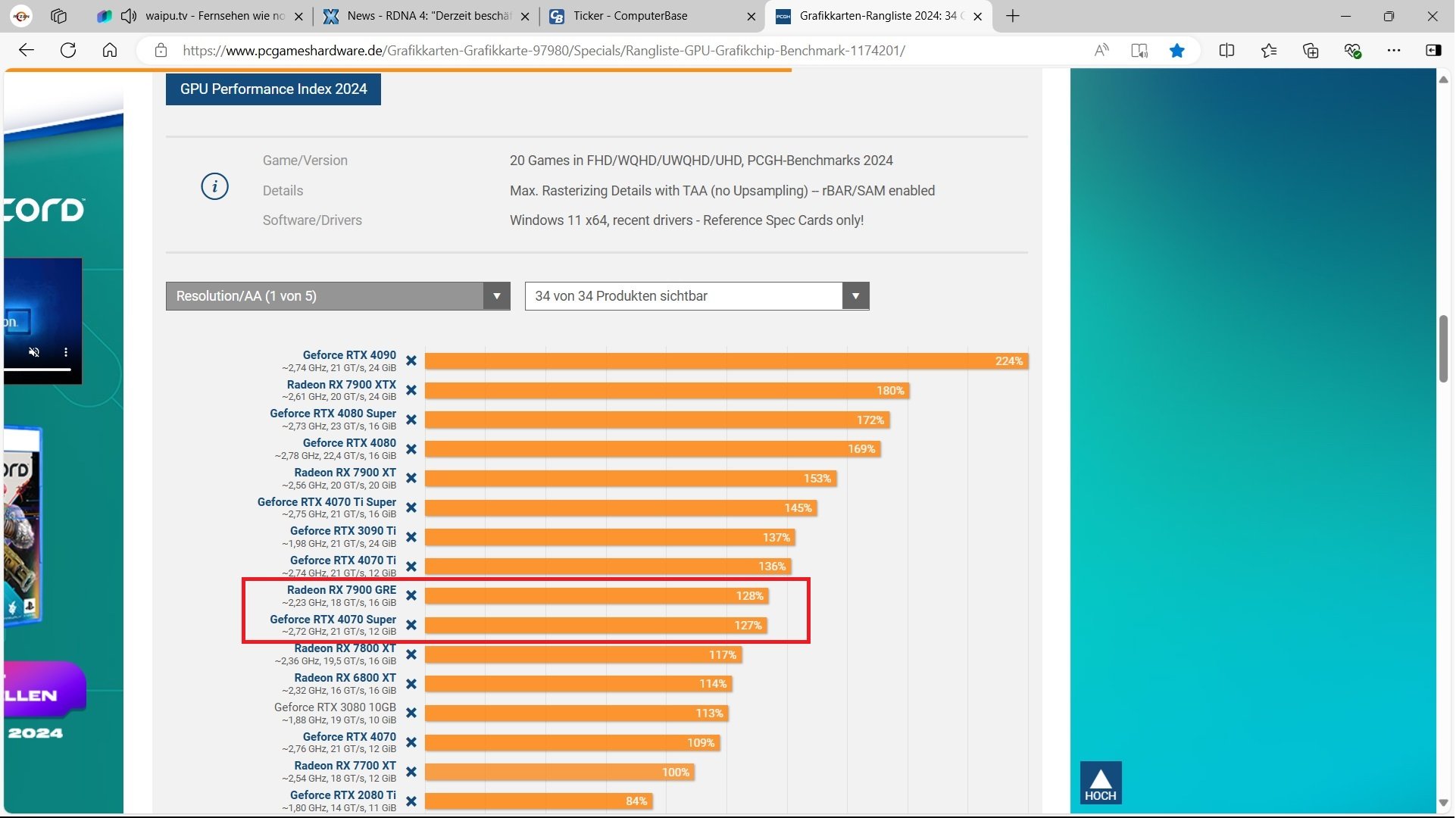This screenshot has width=1456, height=818.
Task: Click the info icon beside Details
Action: (214, 186)
